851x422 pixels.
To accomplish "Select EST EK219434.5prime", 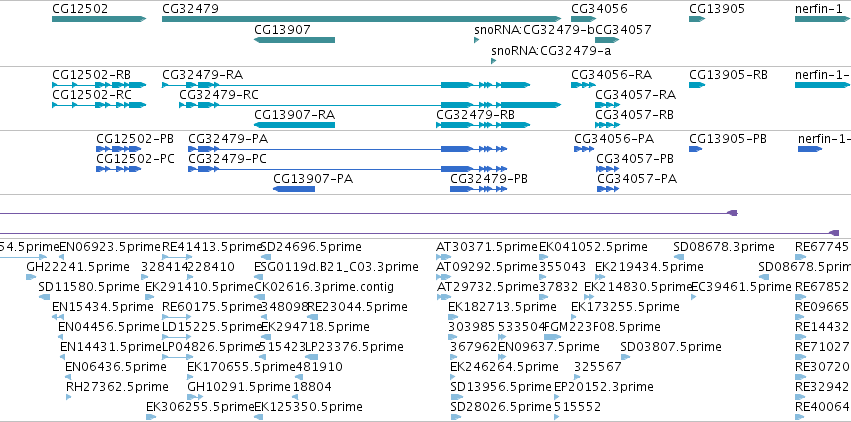I will tap(649, 267).
